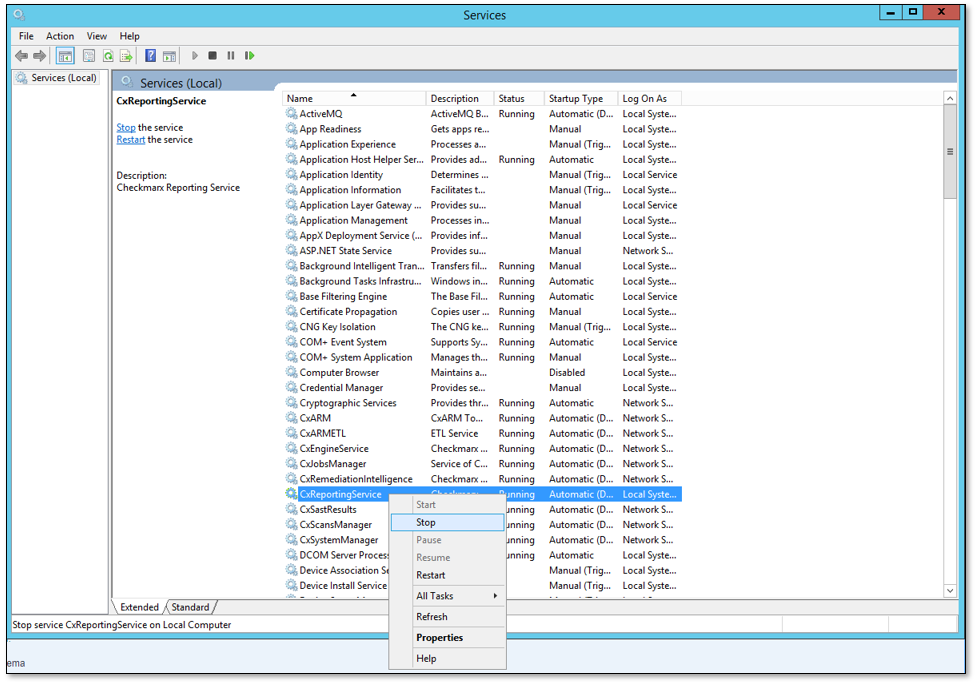
Task: Click the vertical scrollbar thumb
Action: point(950,152)
